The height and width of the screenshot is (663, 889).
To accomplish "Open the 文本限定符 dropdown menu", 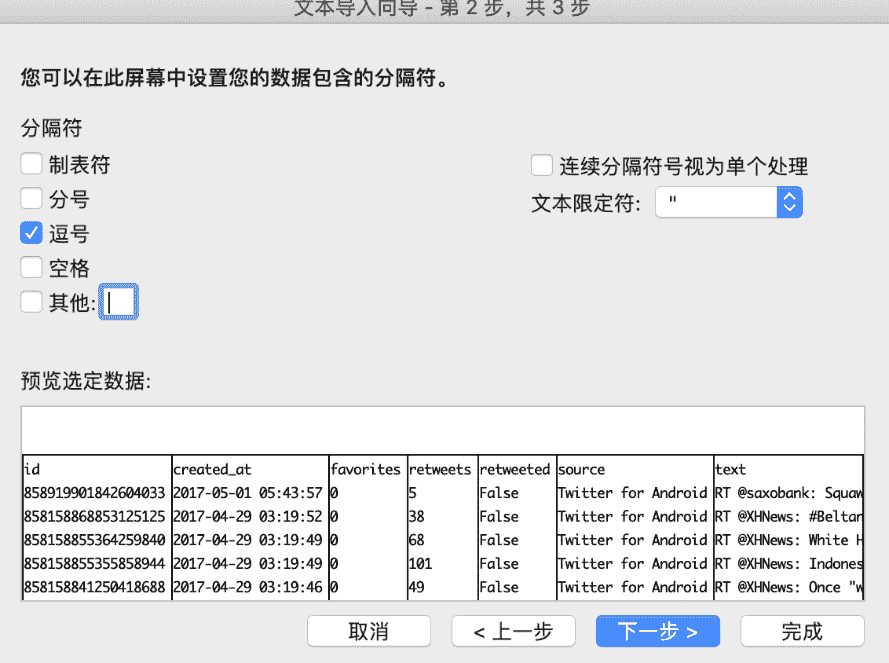I will (x=789, y=202).
